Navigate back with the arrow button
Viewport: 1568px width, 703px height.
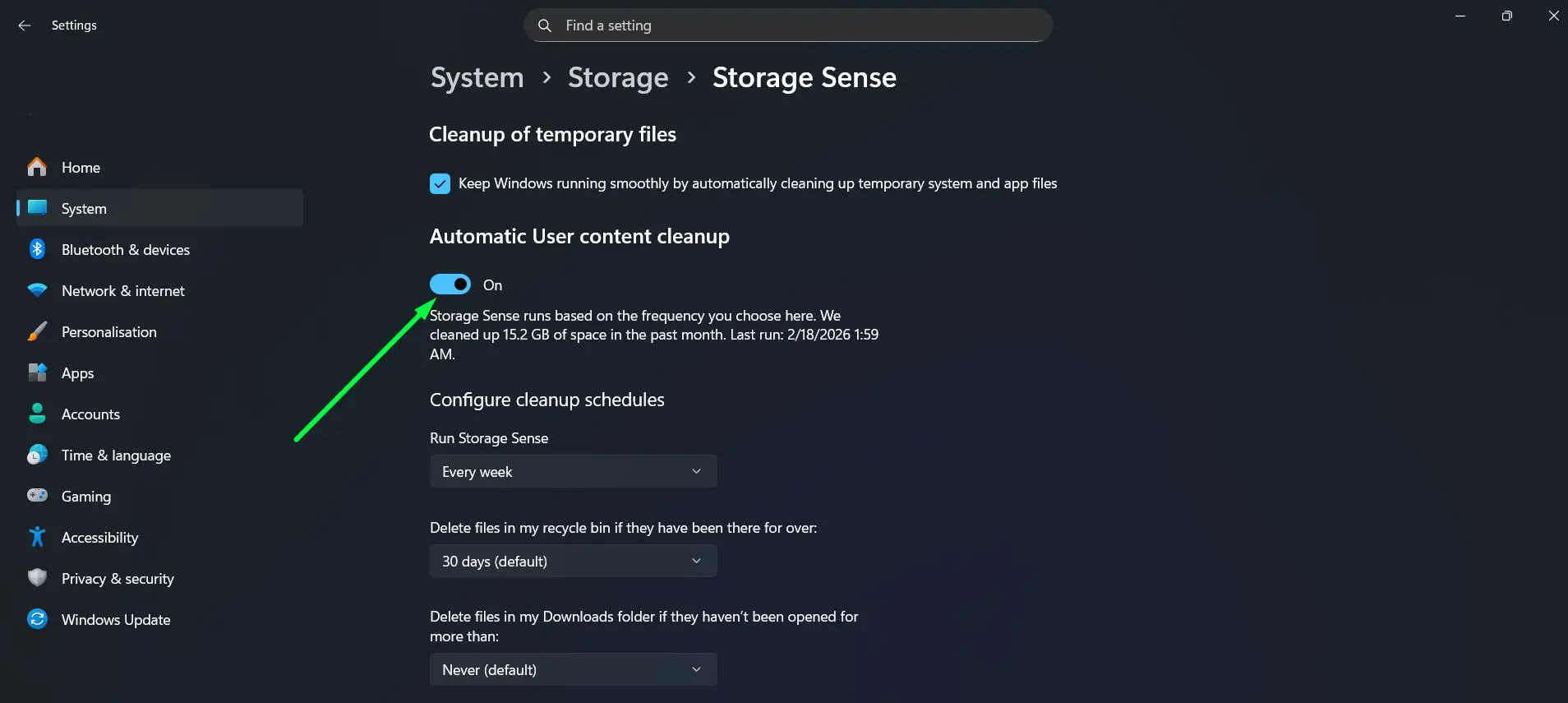(25, 25)
